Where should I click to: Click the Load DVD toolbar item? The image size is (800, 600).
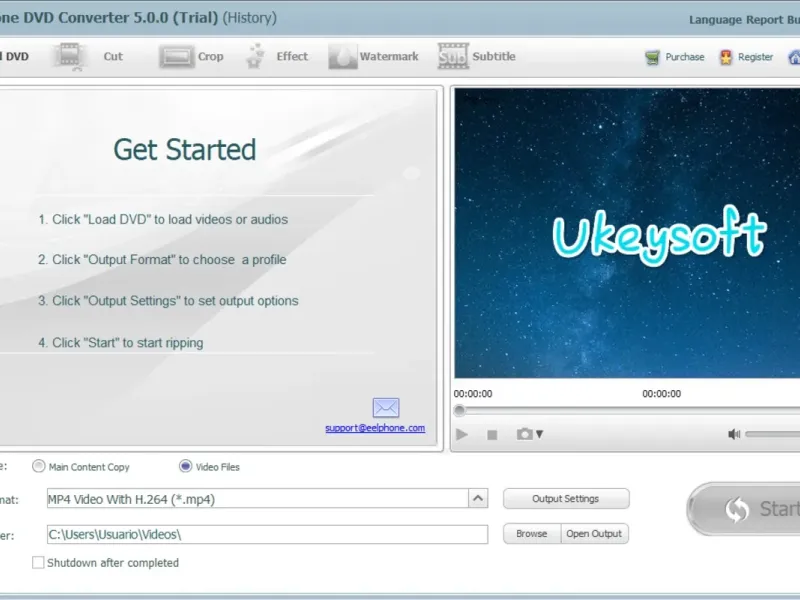pos(14,56)
